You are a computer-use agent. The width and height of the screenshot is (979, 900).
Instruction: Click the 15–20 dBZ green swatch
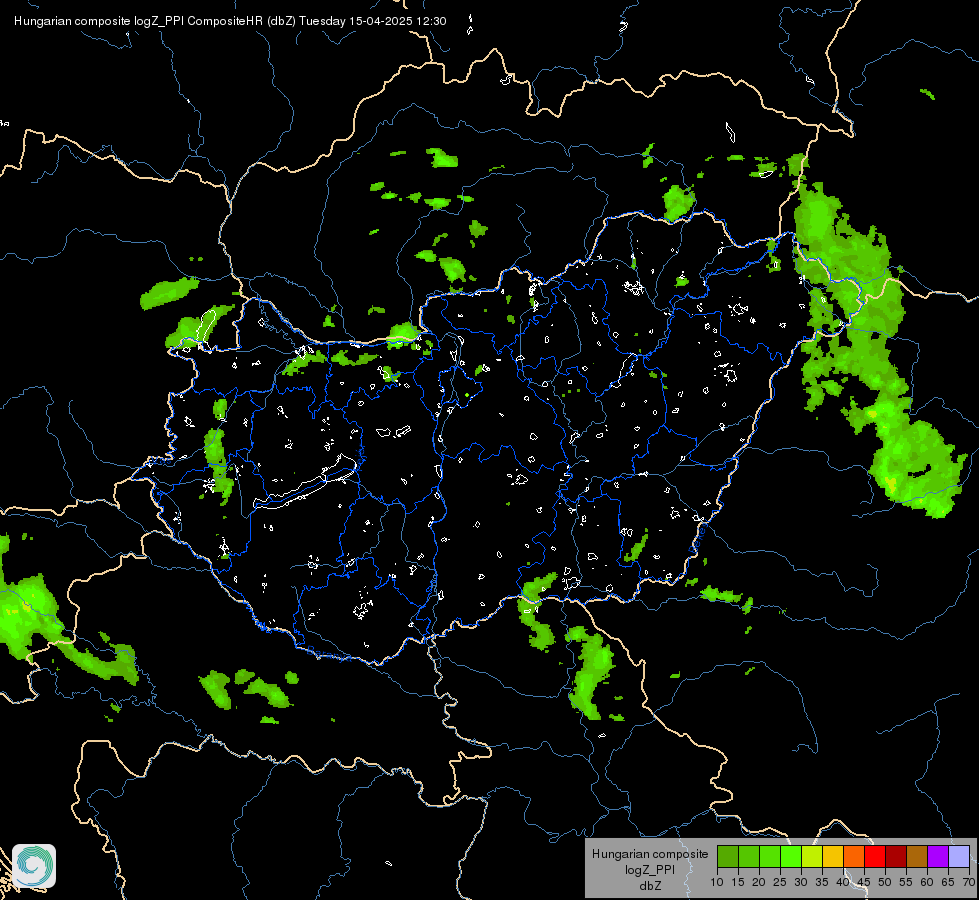[749, 856]
